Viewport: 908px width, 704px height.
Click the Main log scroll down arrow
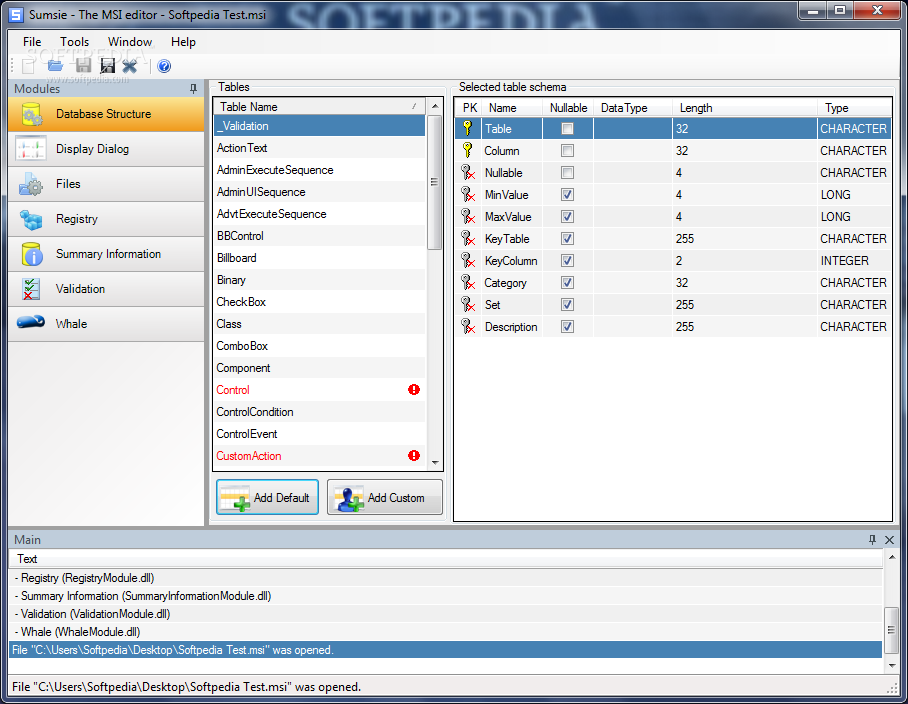pos(892,666)
